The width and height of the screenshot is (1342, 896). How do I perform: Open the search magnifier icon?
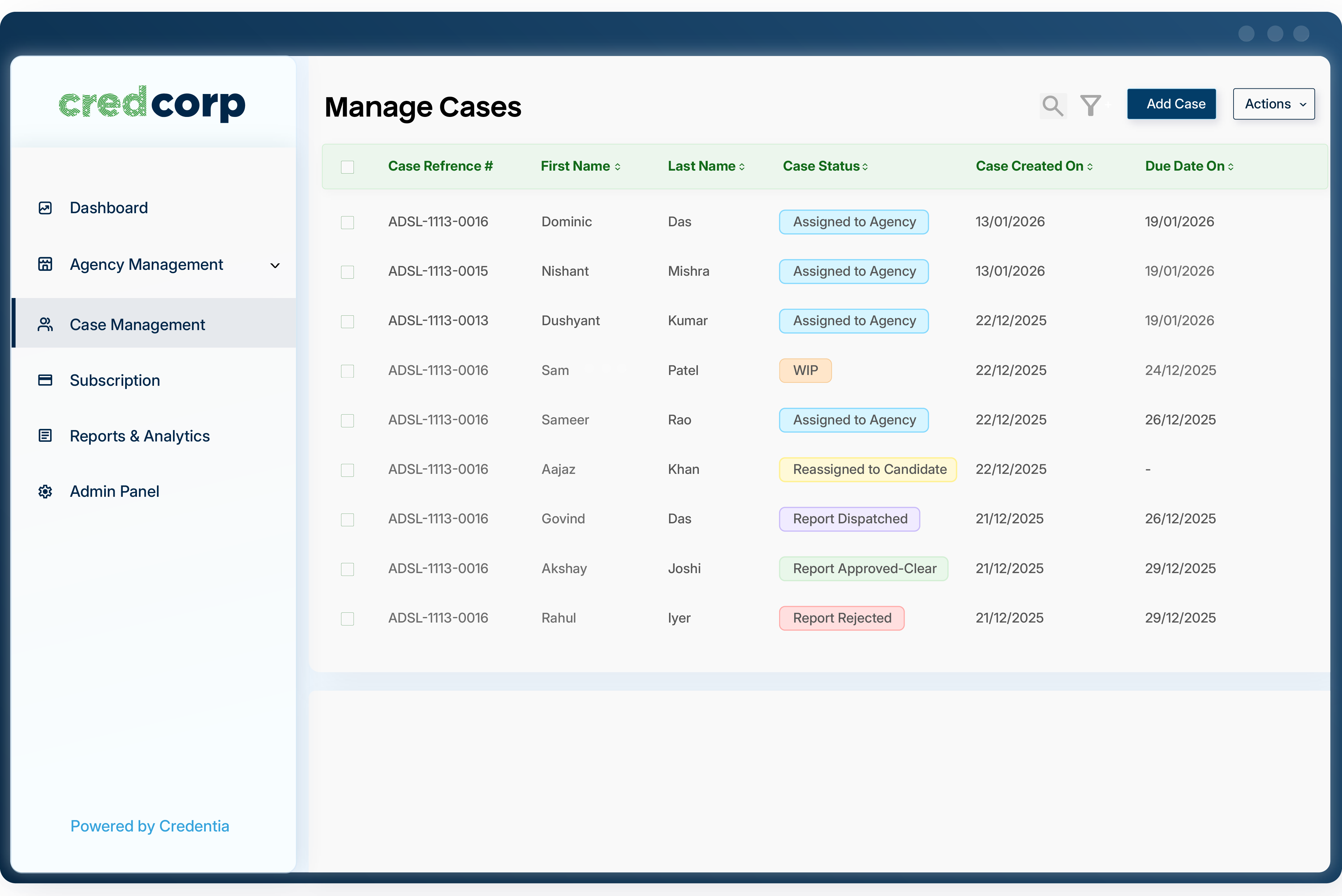coord(1053,104)
